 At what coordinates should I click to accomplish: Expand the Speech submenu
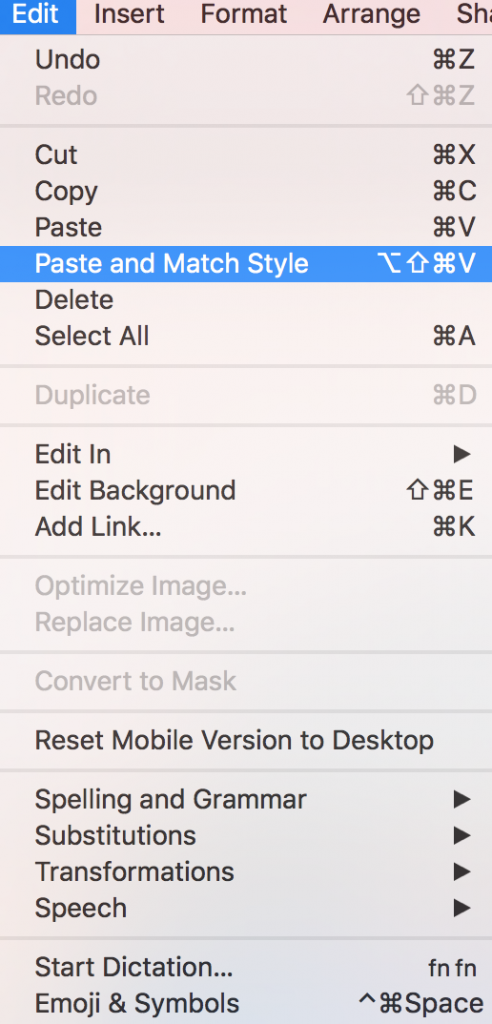[x=246, y=908]
